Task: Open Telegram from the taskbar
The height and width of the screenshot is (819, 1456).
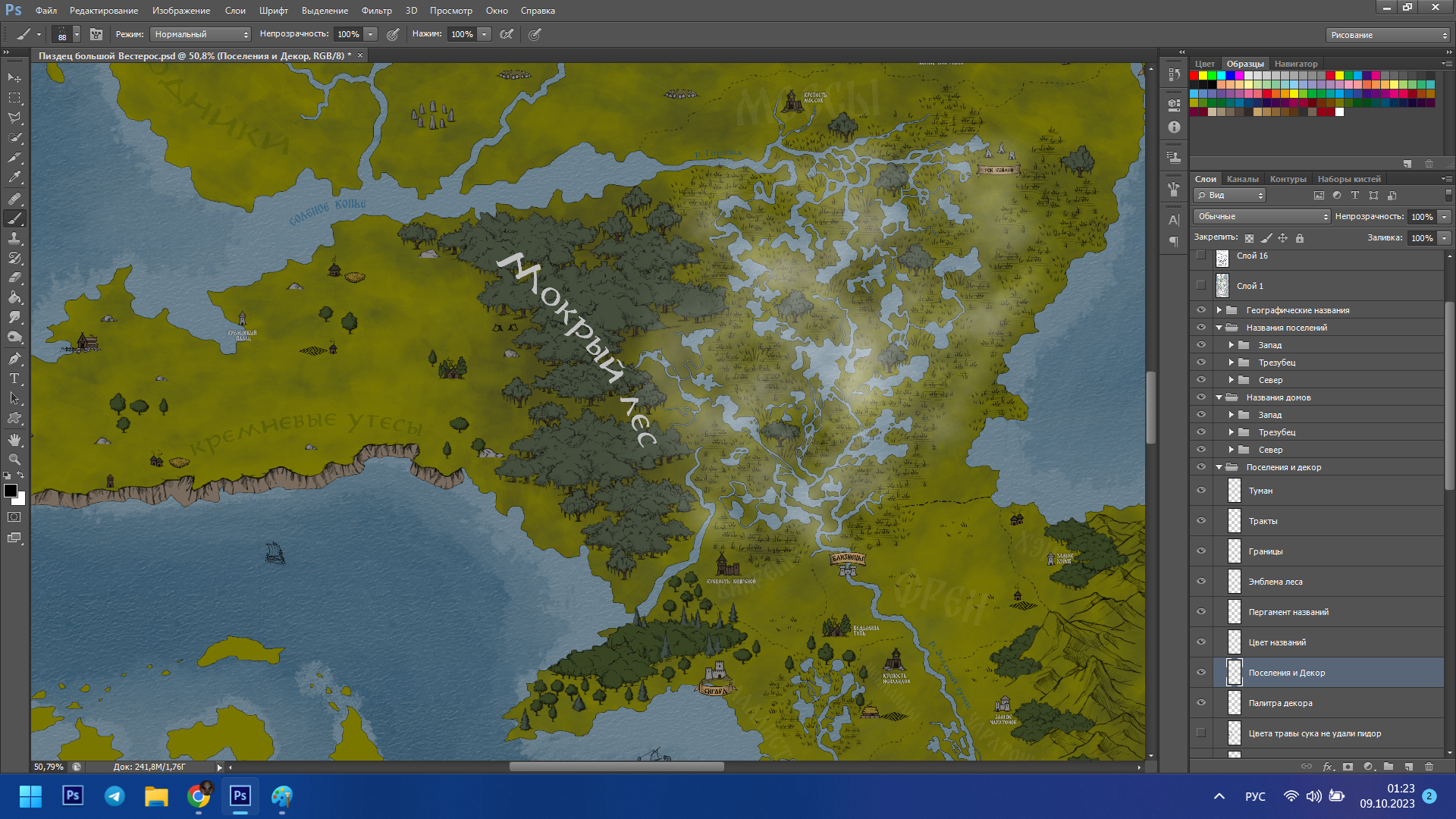Action: click(115, 796)
